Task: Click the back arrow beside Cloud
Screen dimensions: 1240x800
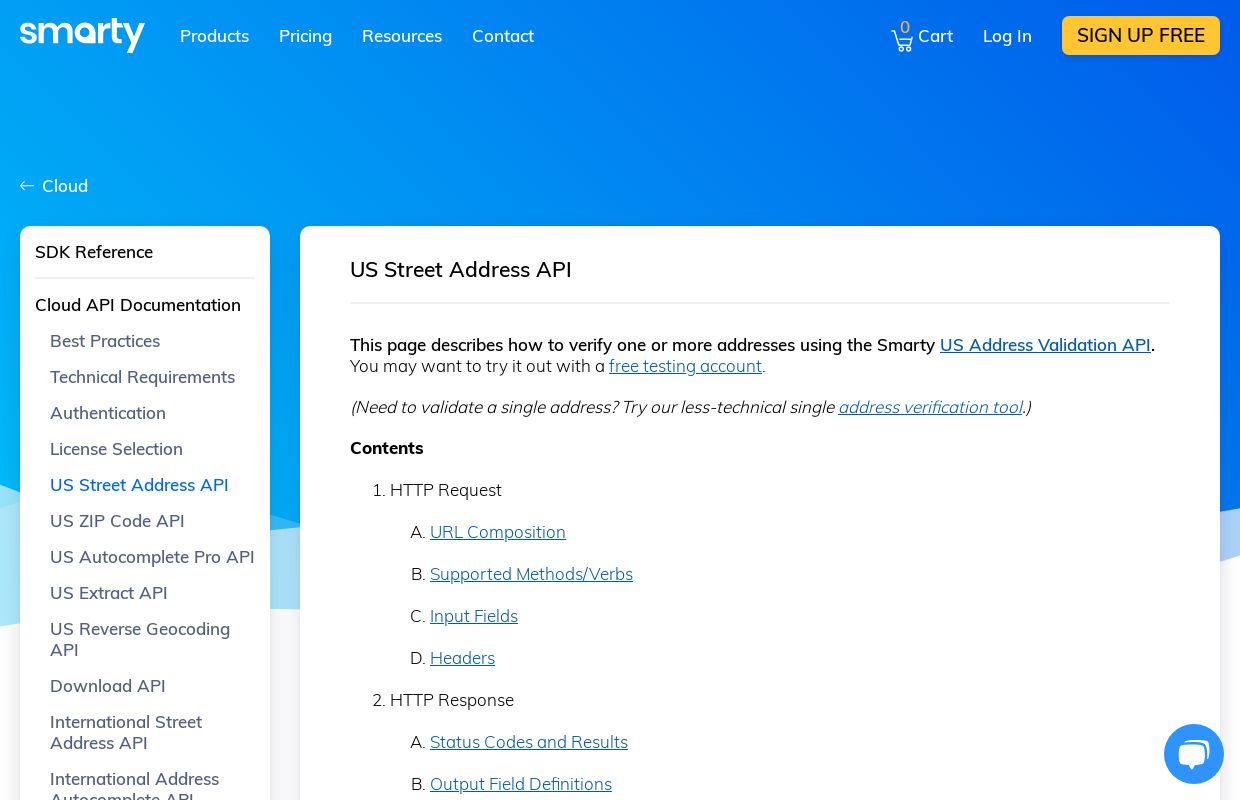Action: click(x=27, y=186)
